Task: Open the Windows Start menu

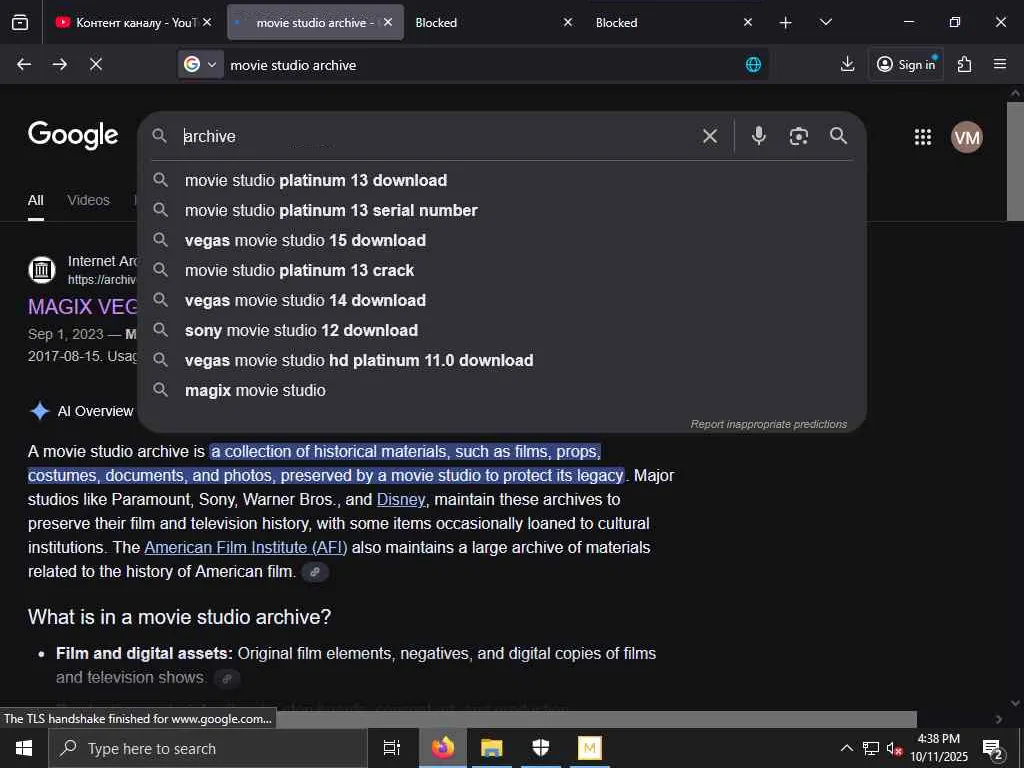Action: coord(24,748)
